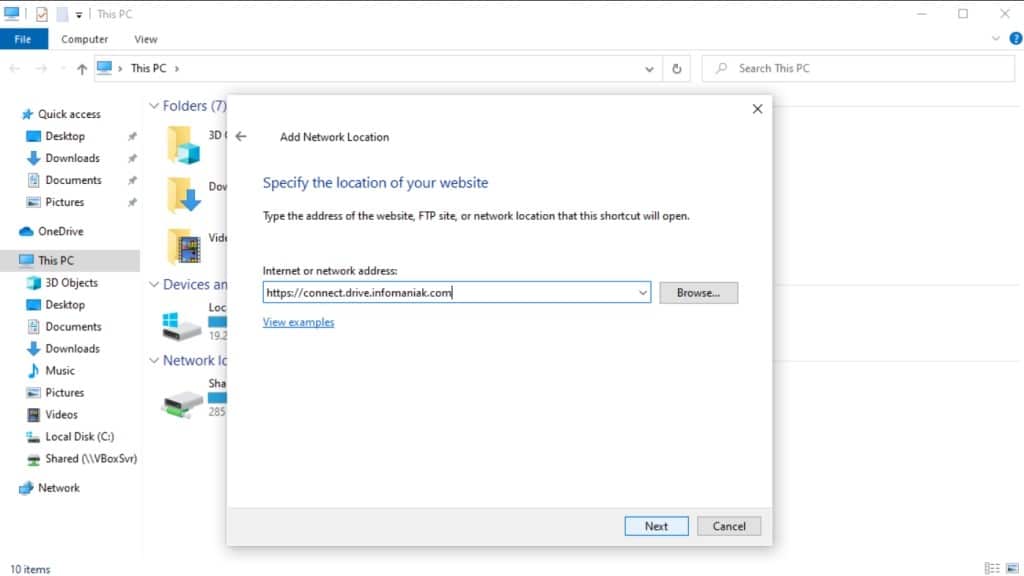
Task: Unpin Documents from Quick access
Action: (x=132, y=180)
